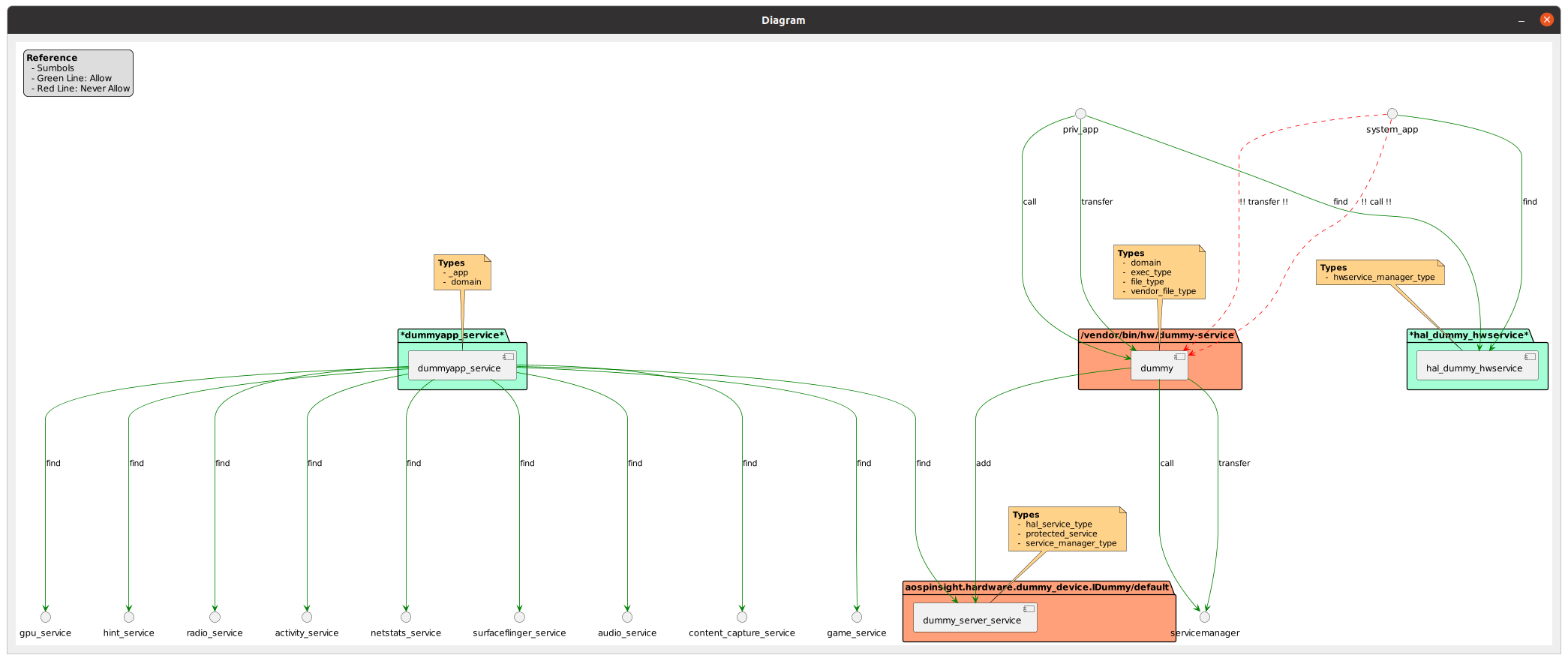1568x661 pixels.
Task: Select the radio_service node circle
Action: 215,617
